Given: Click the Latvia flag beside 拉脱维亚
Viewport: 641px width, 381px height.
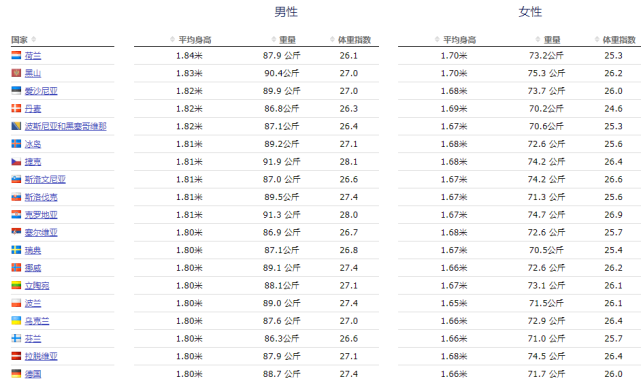Looking at the screenshot, I should 16,356.
